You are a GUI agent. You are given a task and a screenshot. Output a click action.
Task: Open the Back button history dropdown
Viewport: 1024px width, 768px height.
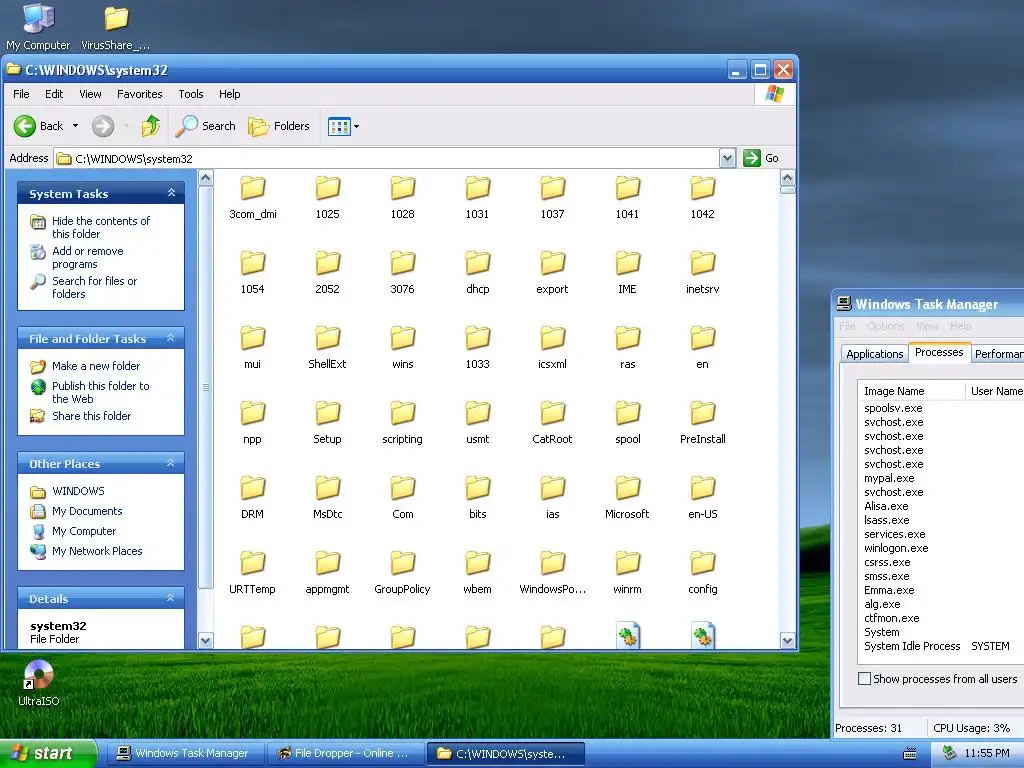click(75, 126)
